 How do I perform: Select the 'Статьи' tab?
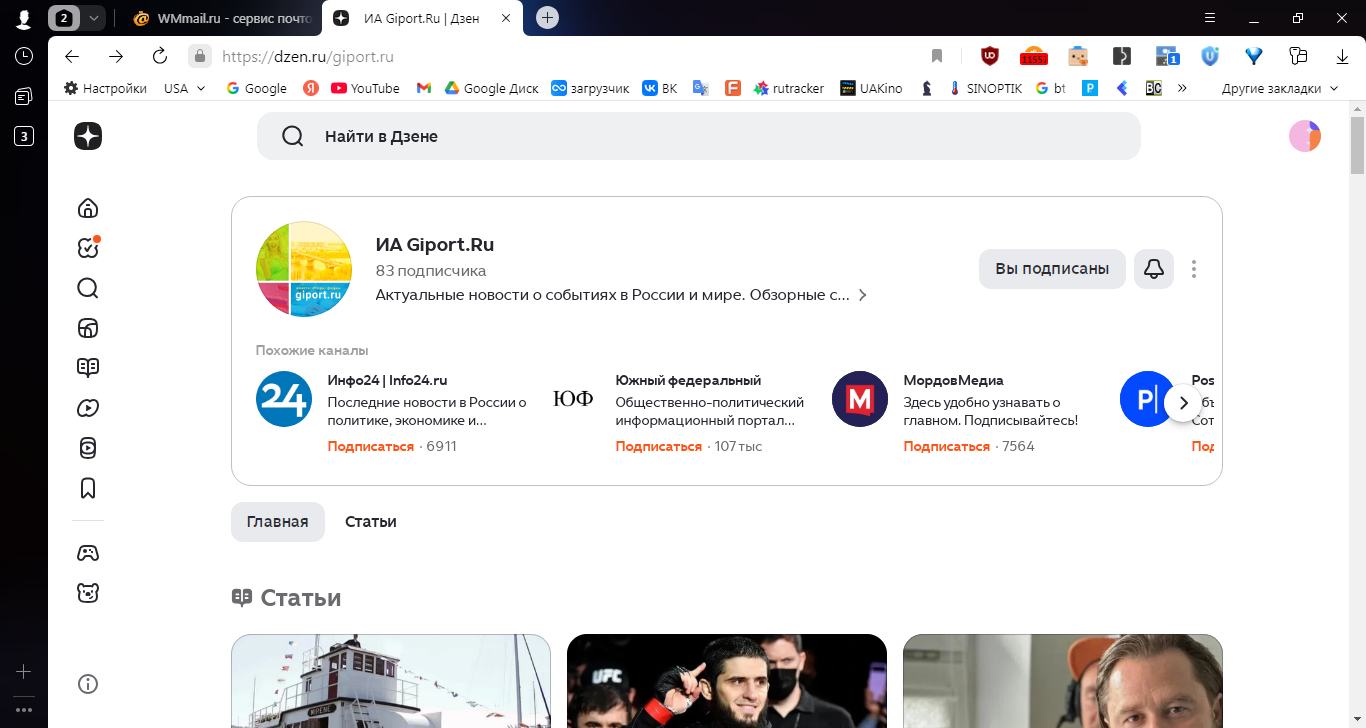(x=371, y=522)
